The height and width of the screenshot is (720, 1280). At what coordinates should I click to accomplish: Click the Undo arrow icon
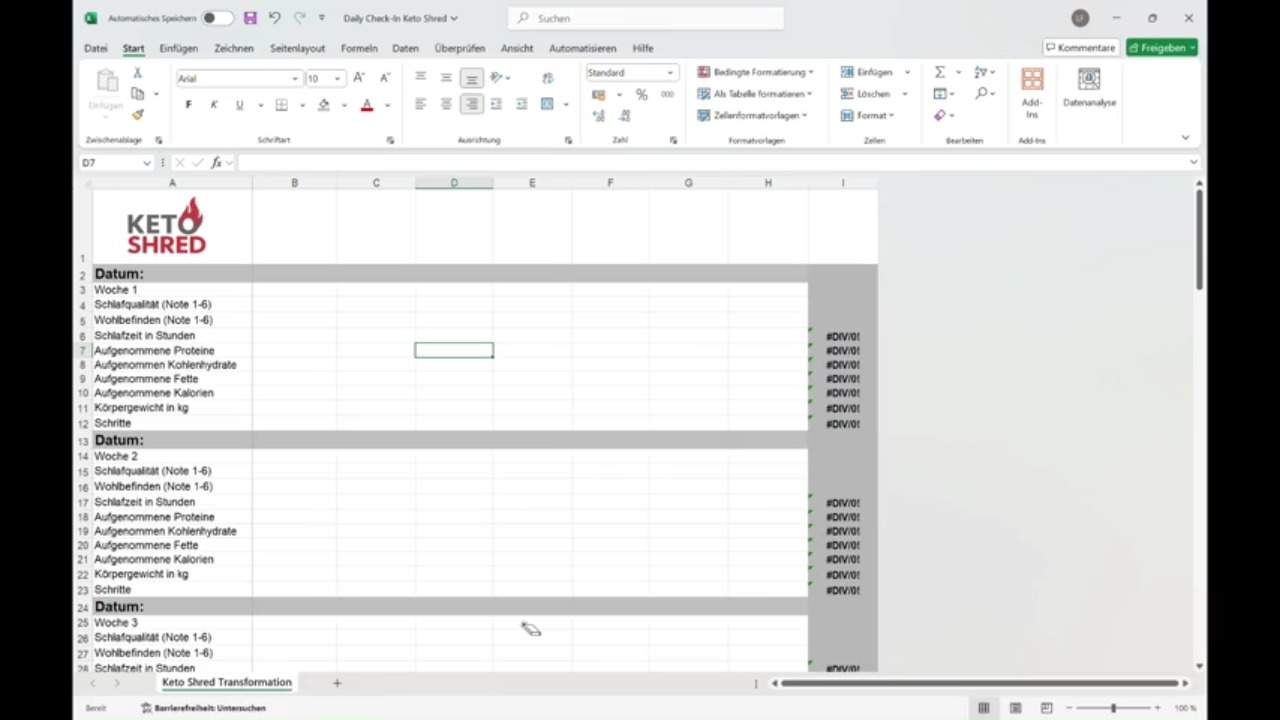pos(274,18)
